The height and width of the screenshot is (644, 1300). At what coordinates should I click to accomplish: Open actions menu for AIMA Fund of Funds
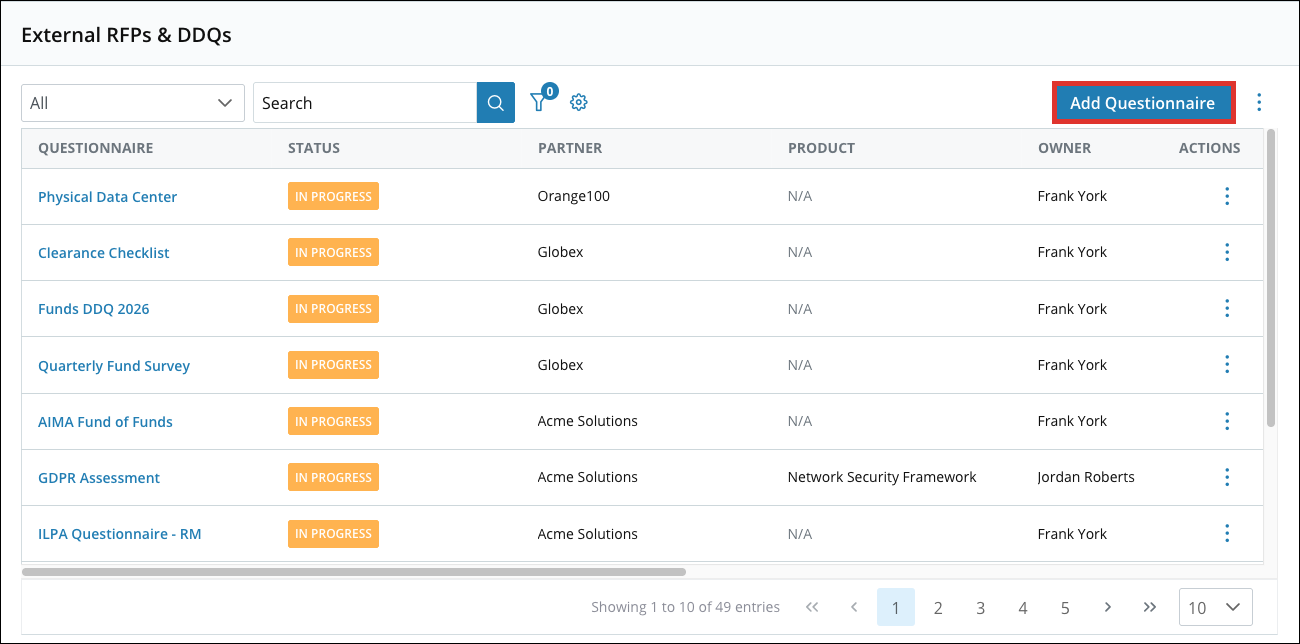pos(1227,421)
